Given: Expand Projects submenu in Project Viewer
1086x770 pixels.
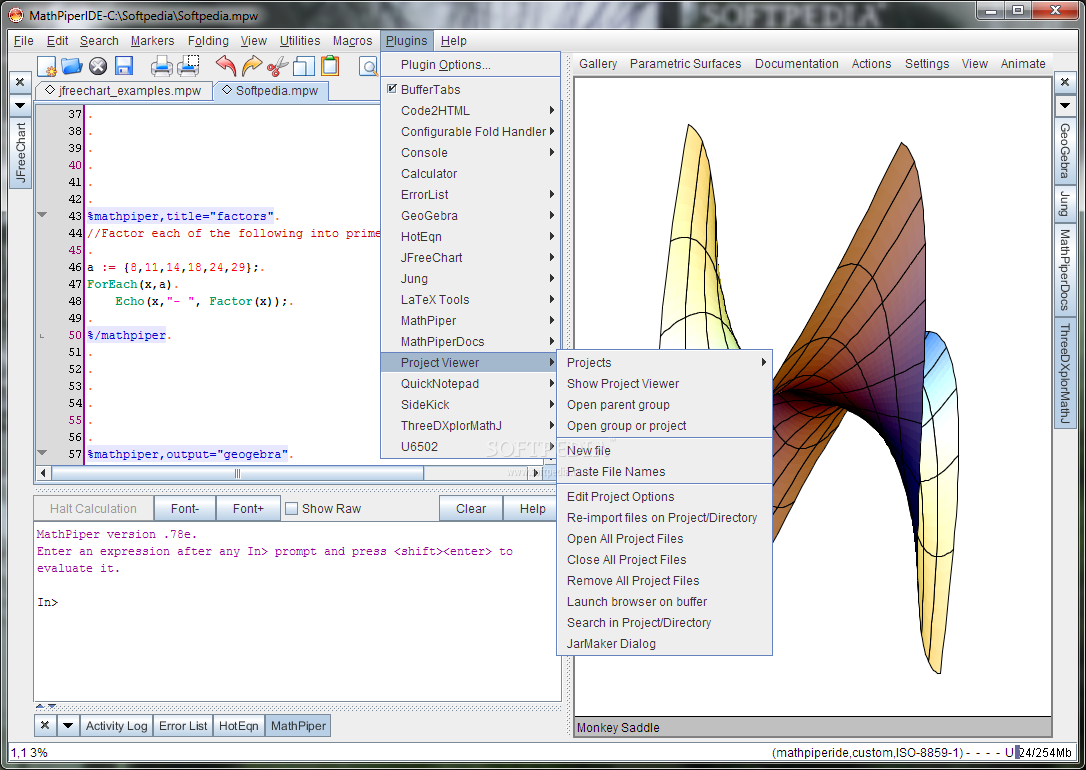Looking at the screenshot, I should tap(665, 362).
